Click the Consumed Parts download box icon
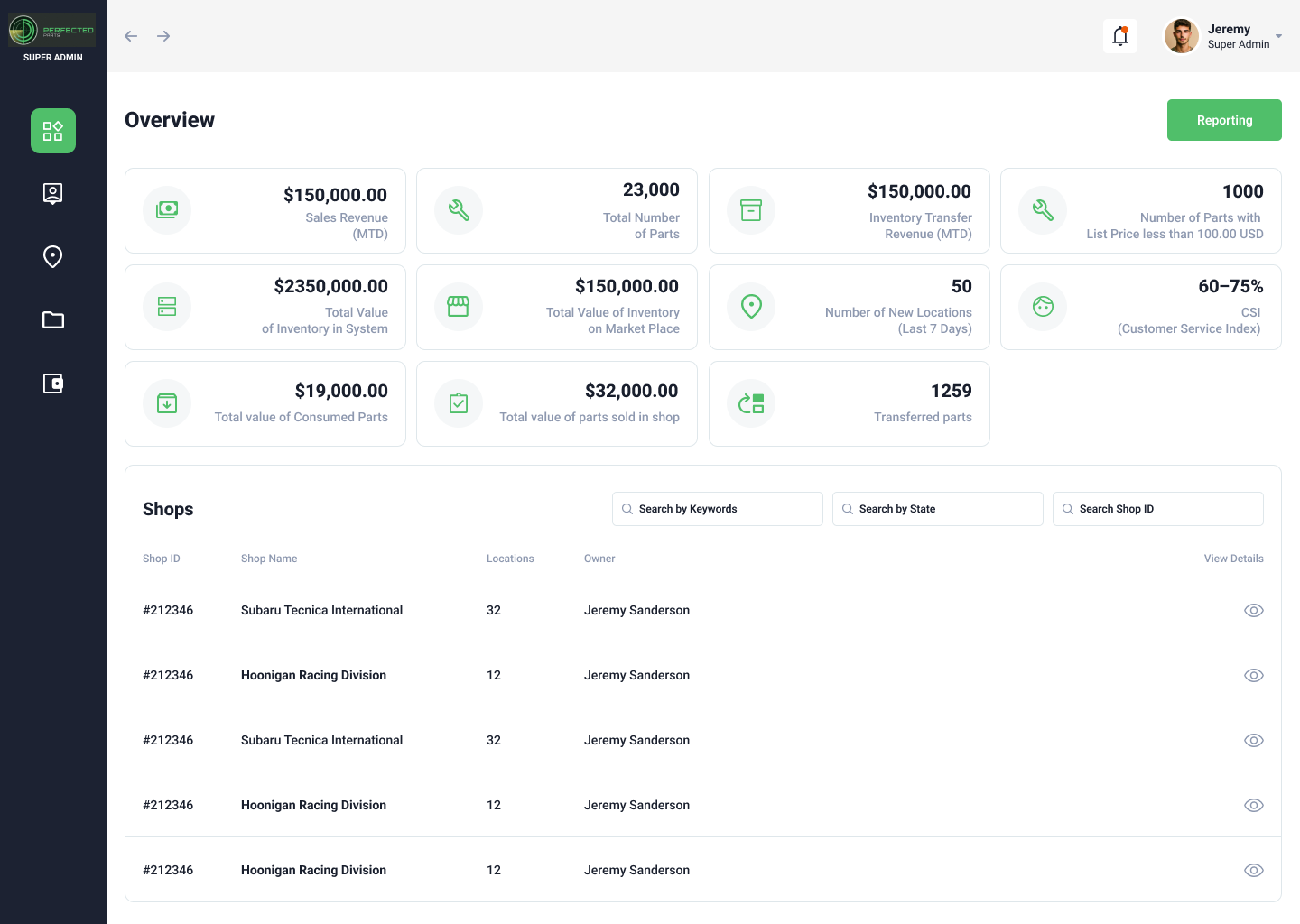The width and height of the screenshot is (1300, 924). [x=167, y=403]
